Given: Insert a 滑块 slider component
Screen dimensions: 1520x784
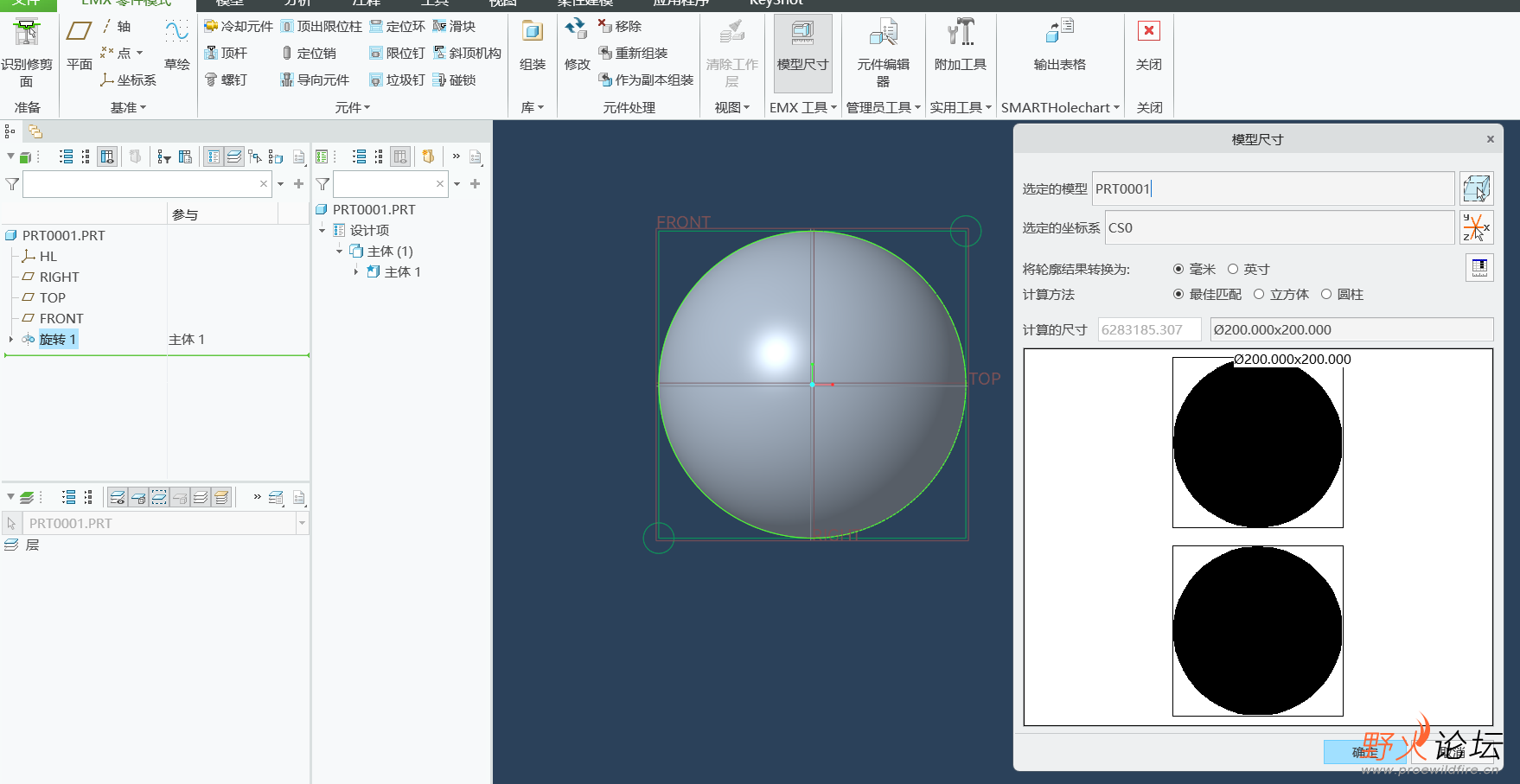Looking at the screenshot, I should [x=454, y=26].
